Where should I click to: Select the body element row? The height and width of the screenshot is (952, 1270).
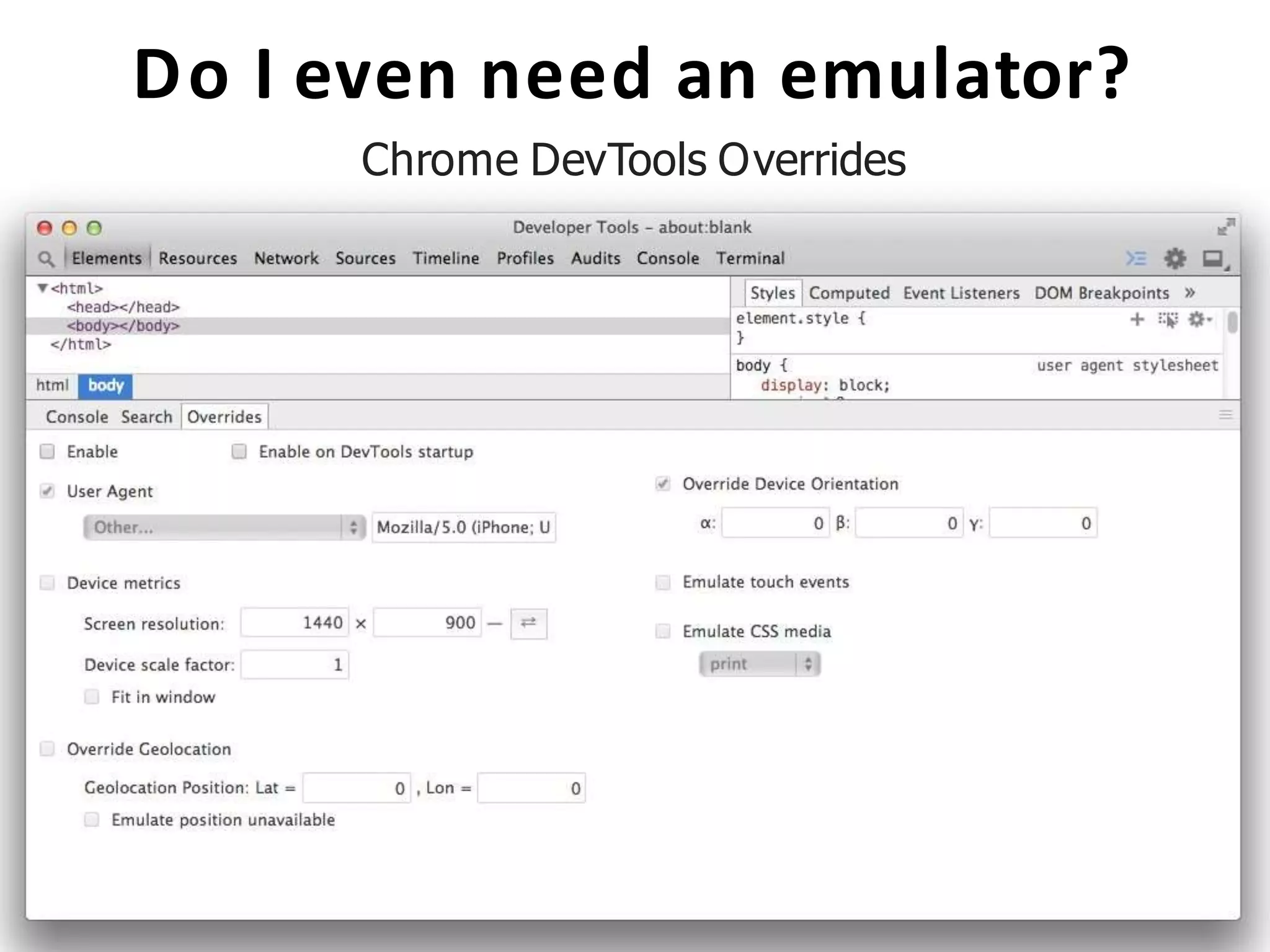(378, 326)
